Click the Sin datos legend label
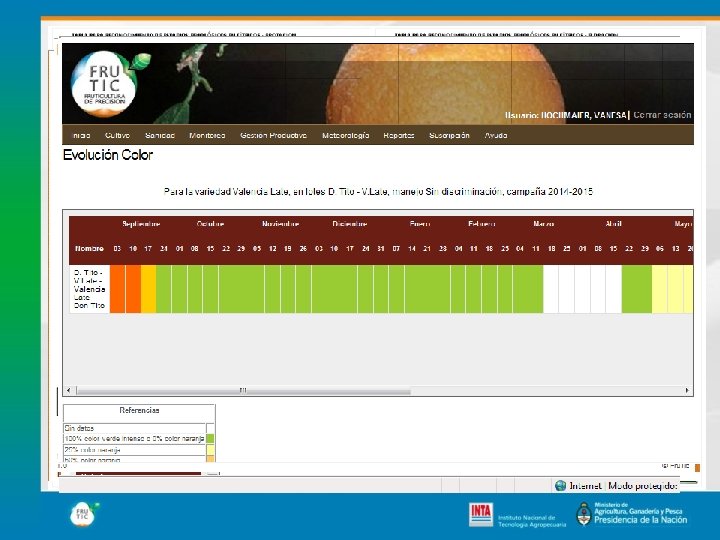The height and width of the screenshot is (540, 720). point(79,428)
